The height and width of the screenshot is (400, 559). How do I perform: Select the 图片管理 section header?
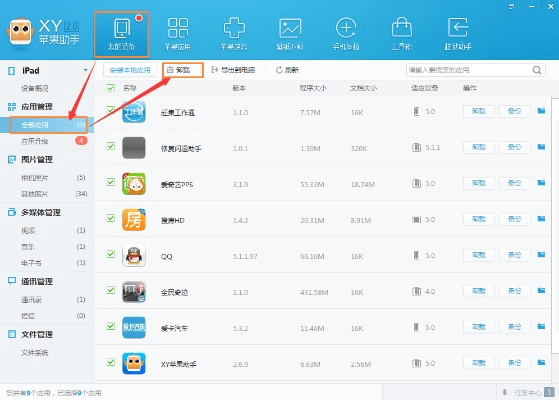point(37,159)
